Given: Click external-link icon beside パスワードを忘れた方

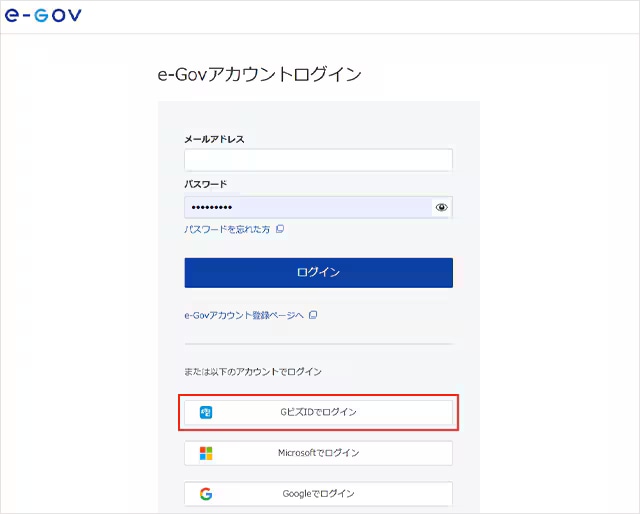Looking at the screenshot, I should pyautogui.click(x=280, y=229).
